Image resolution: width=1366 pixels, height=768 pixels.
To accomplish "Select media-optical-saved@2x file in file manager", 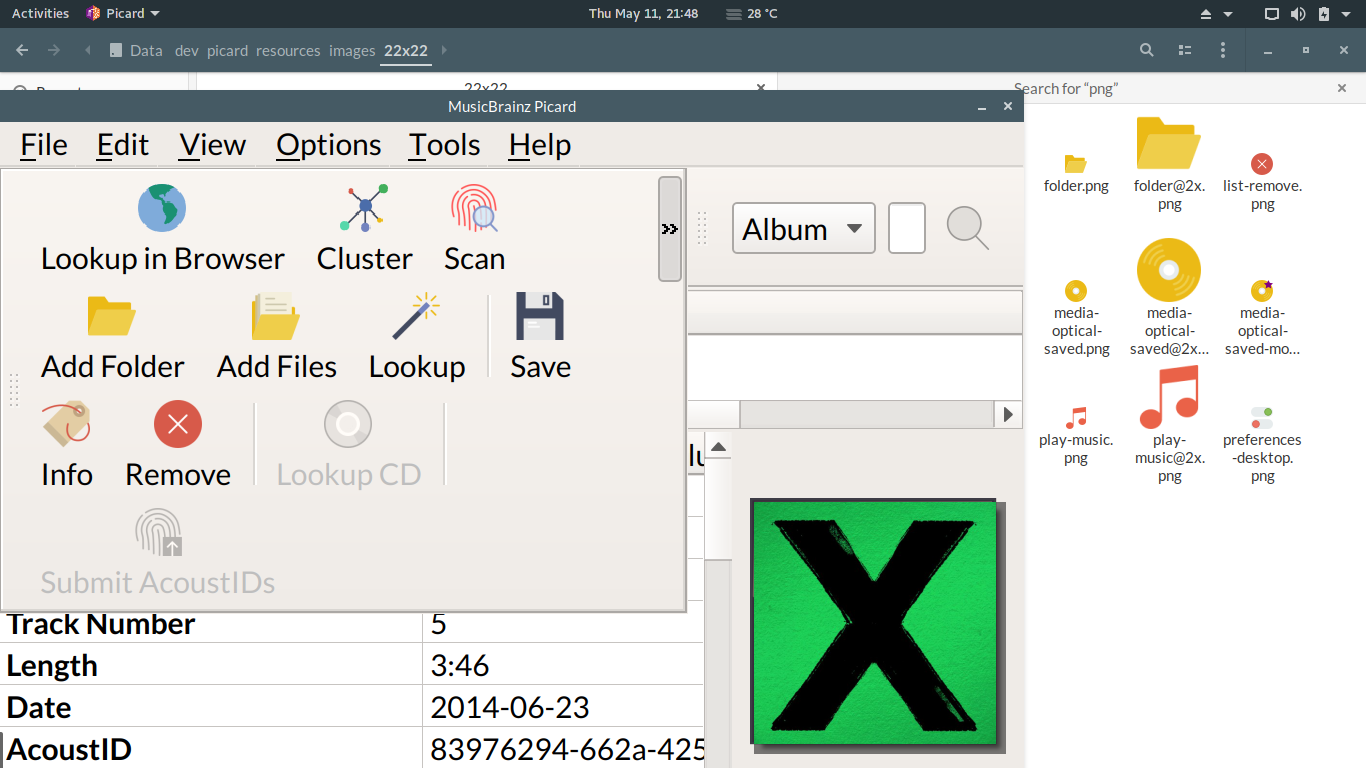I will point(1169,298).
